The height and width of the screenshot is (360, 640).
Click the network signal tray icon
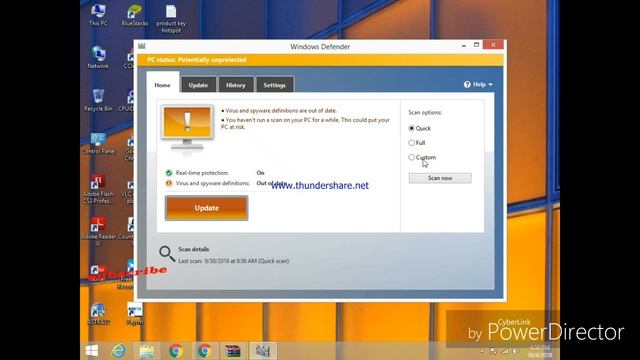pyautogui.click(x=505, y=351)
